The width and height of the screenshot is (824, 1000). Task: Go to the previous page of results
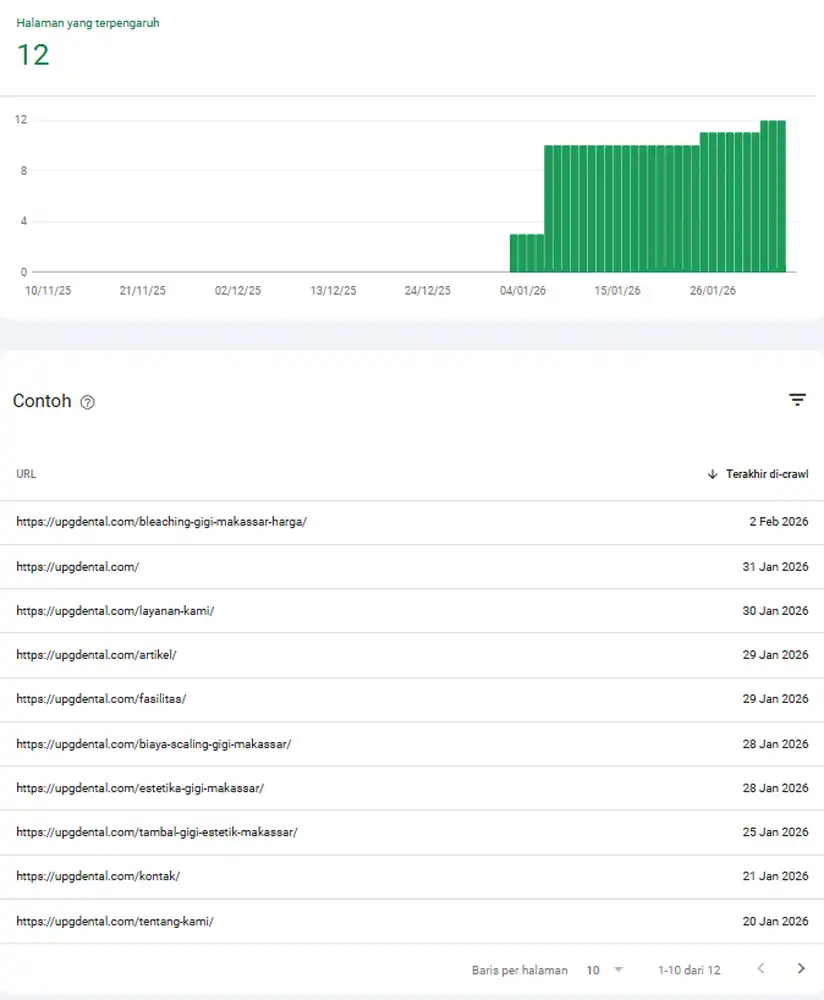pos(761,969)
